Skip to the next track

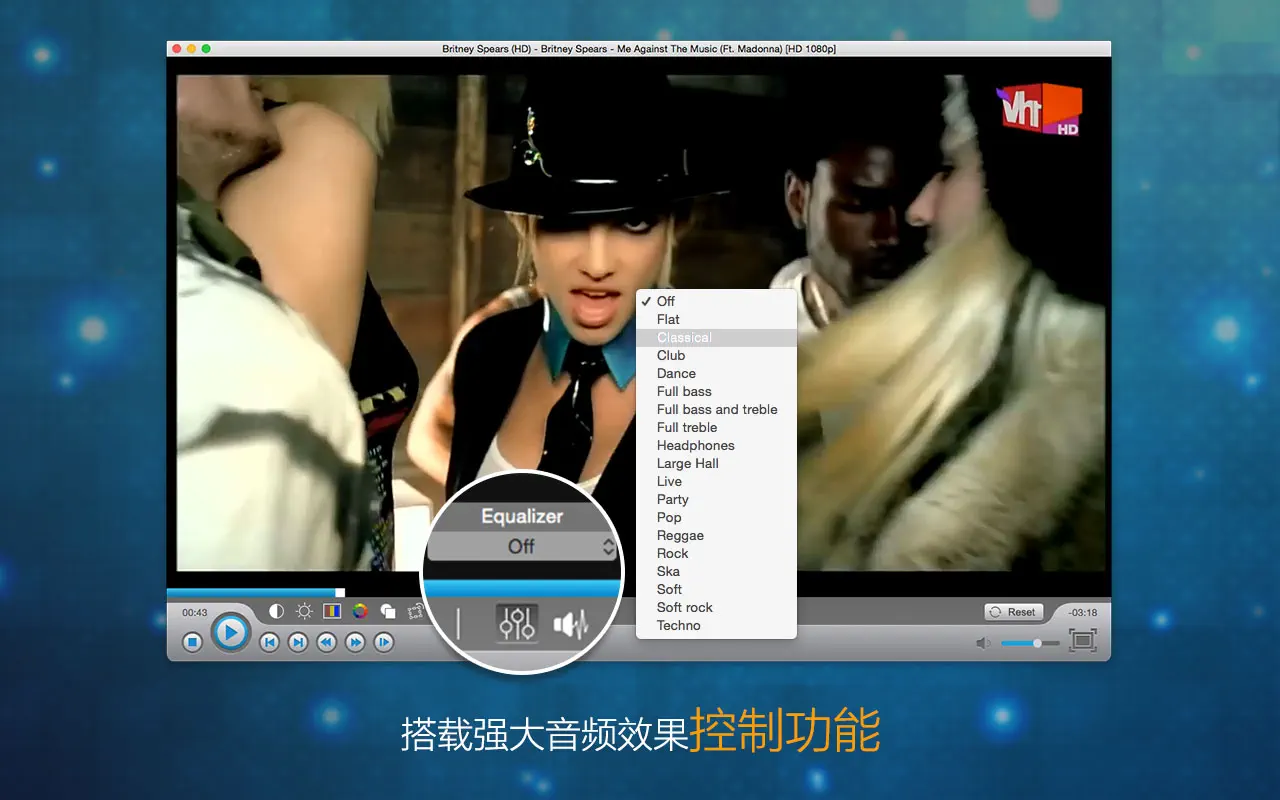tap(298, 643)
